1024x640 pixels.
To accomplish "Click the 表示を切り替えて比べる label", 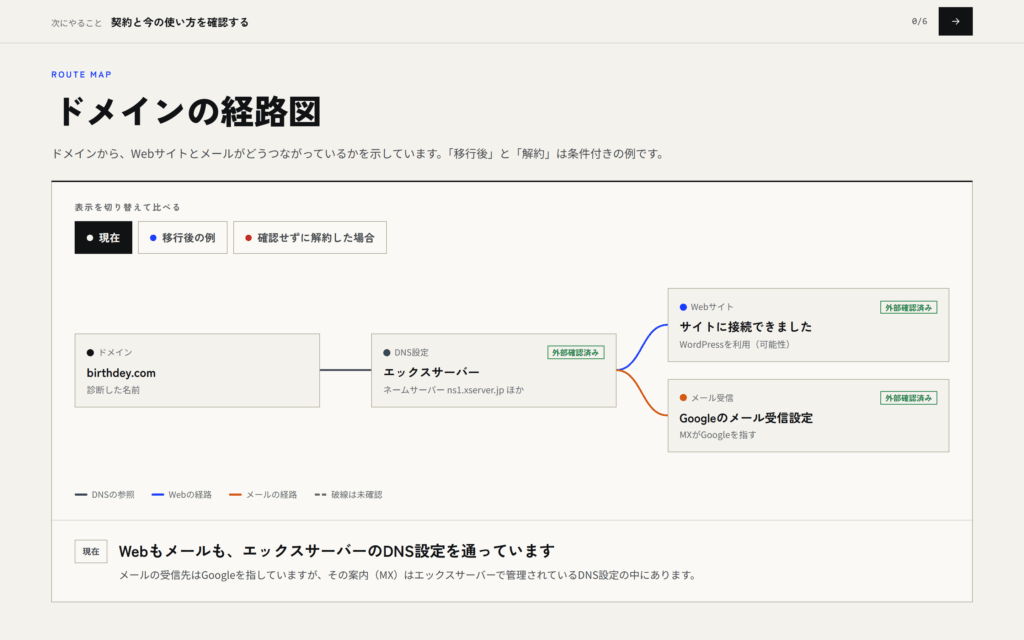I will pos(127,208).
